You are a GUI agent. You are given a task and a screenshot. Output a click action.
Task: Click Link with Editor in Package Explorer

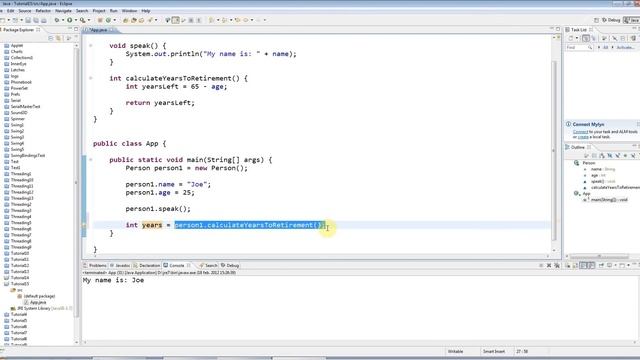58,38
